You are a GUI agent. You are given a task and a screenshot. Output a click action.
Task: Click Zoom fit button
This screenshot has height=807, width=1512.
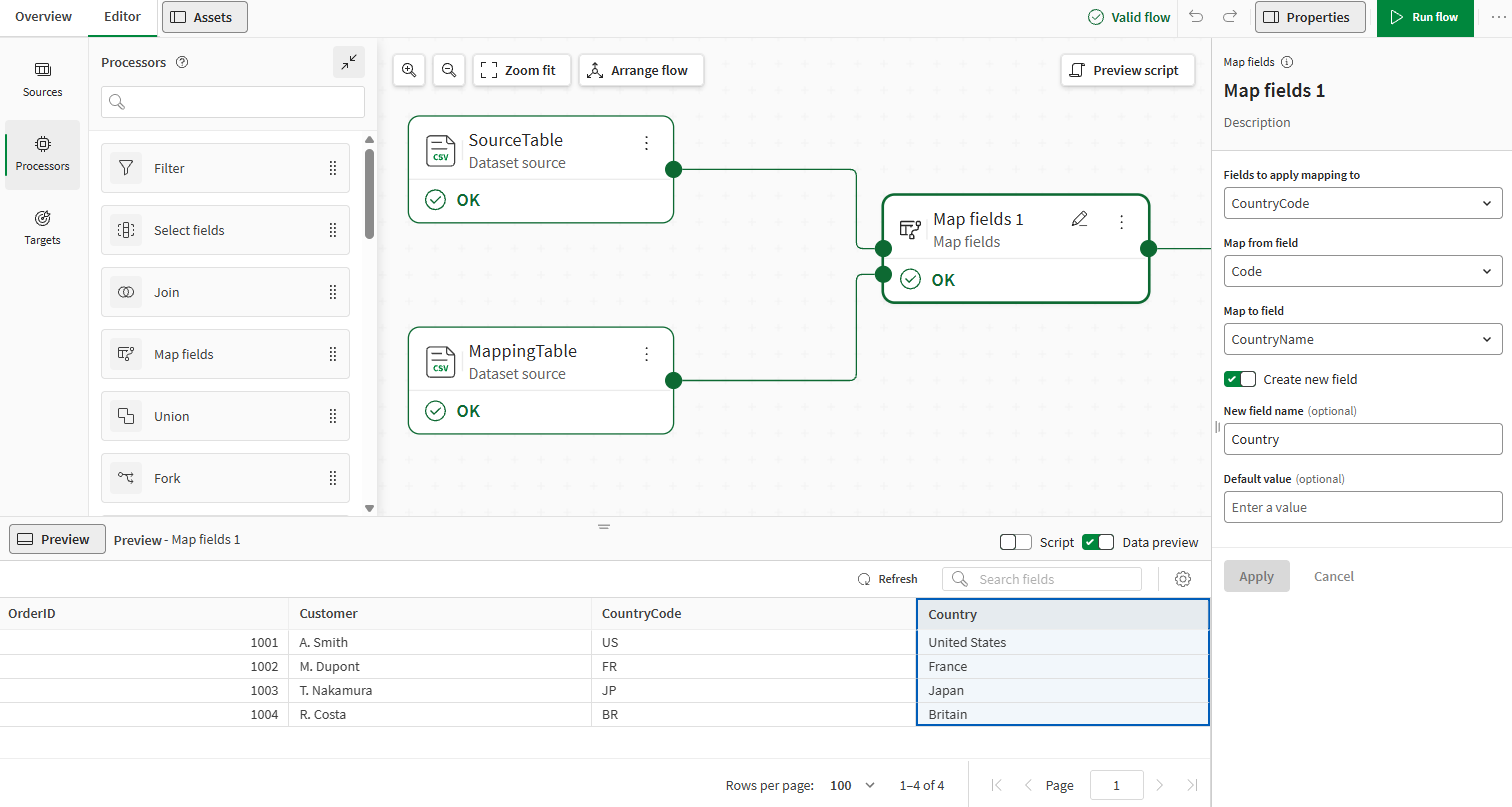tap(521, 70)
